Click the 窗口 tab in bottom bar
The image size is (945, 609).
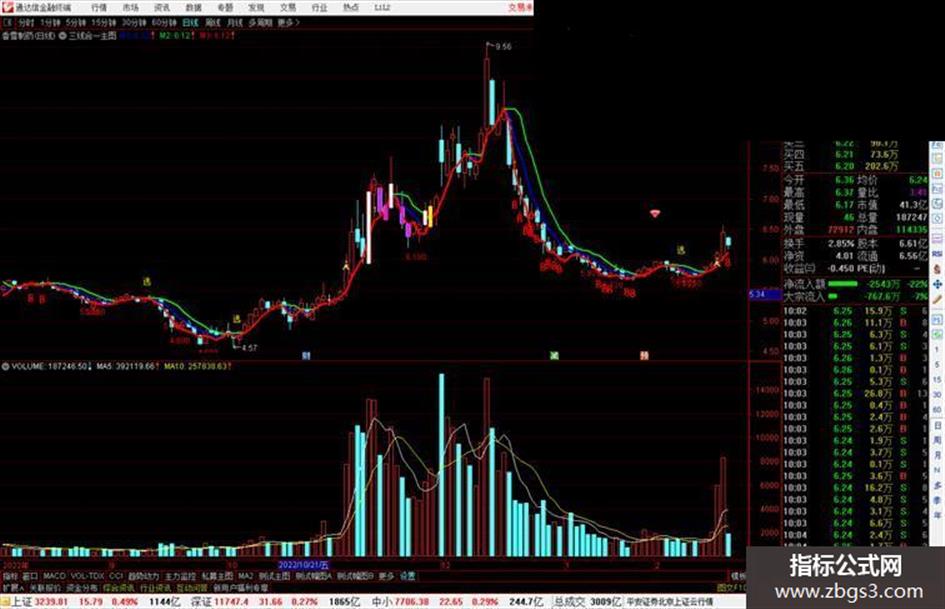(30, 576)
